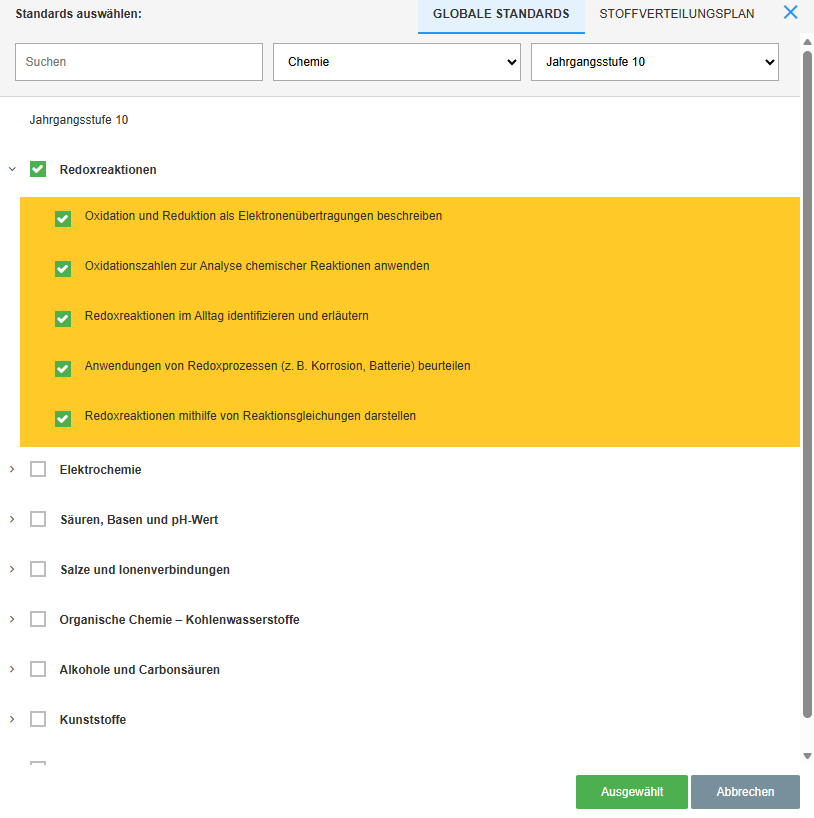Uncheck Oxidationszahlen zur Analyse chemischer Reaktionen
This screenshot has width=814, height=818.
[63, 268]
